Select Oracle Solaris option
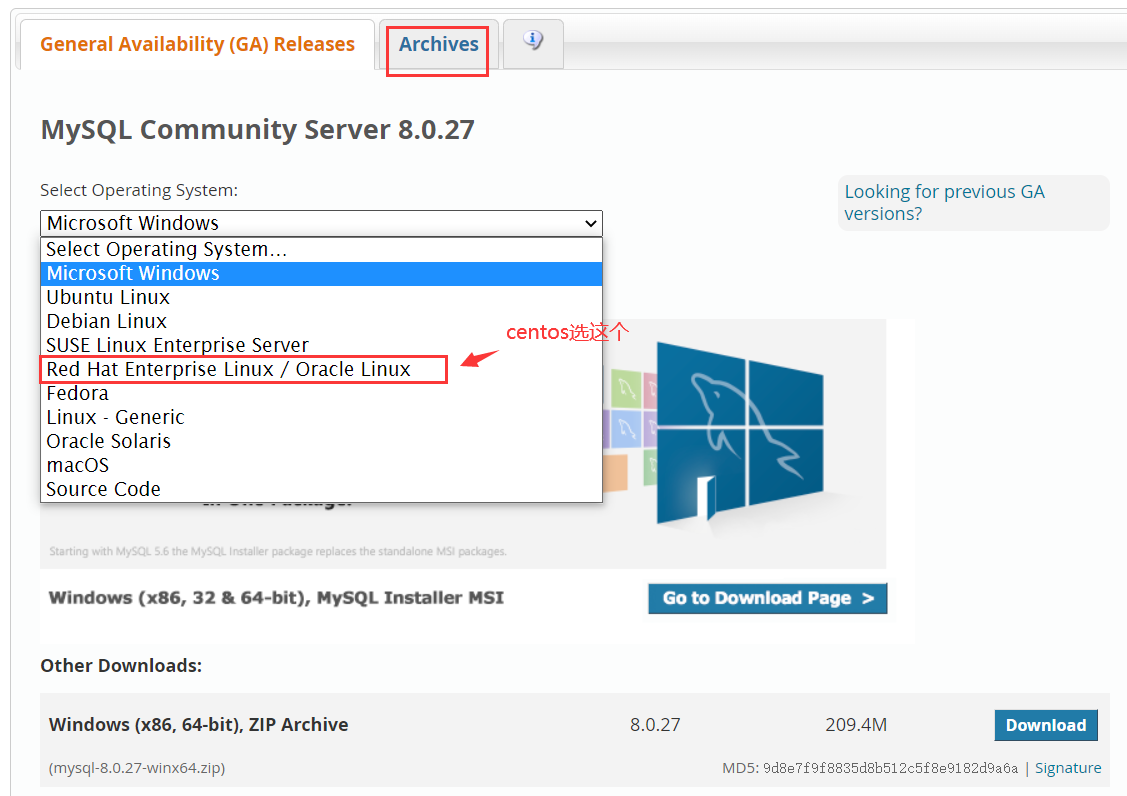The height and width of the screenshot is (796, 1127). point(321,441)
